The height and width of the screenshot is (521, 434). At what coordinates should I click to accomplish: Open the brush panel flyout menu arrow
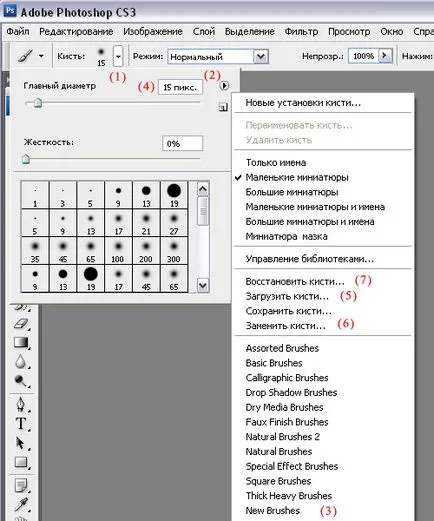click(x=224, y=86)
